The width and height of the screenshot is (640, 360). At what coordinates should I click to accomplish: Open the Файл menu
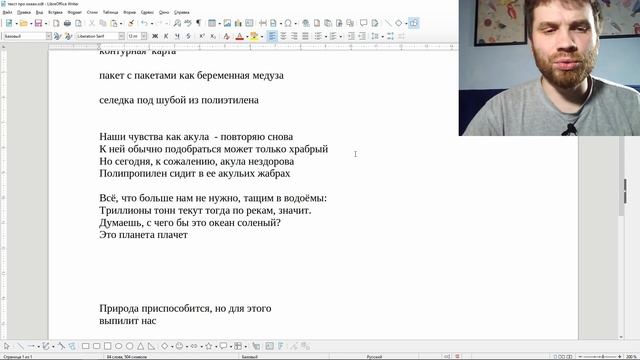pos(7,12)
